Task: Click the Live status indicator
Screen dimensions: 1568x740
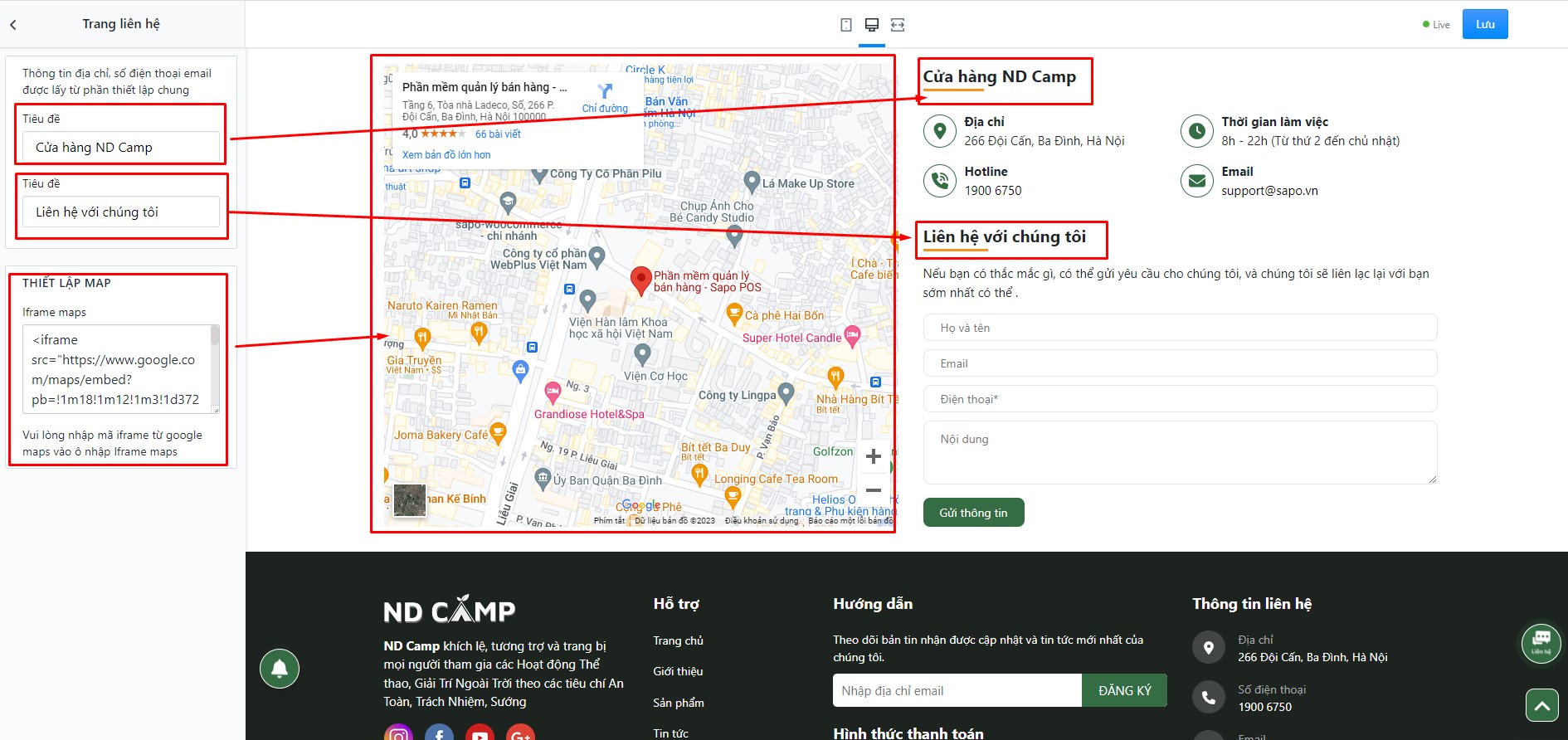Action: coord(1436,25)
